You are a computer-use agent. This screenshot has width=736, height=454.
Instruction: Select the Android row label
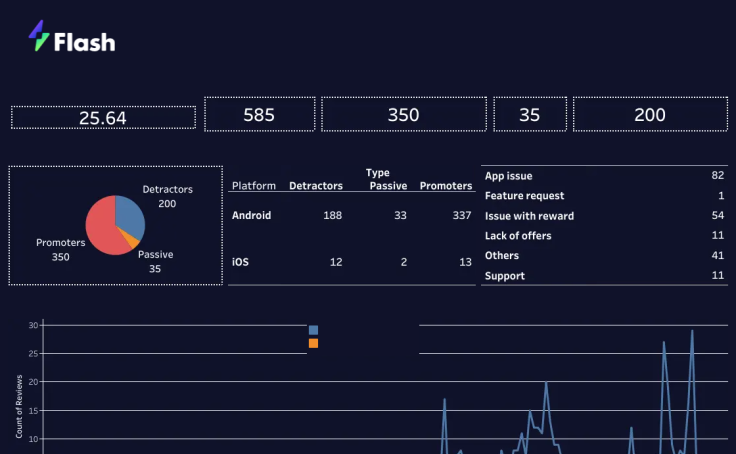(x=252, y=215)
